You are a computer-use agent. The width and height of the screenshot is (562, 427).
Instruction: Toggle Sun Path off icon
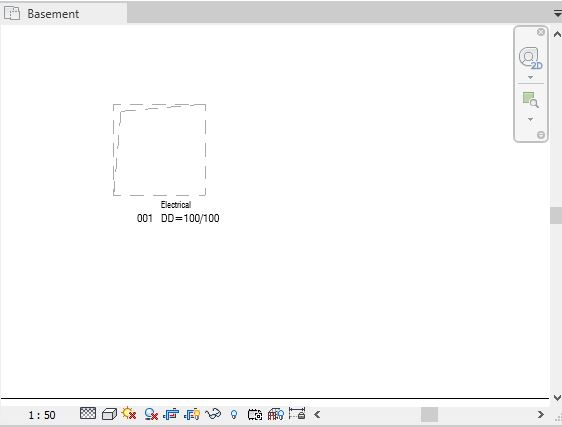tap(129, 414)
